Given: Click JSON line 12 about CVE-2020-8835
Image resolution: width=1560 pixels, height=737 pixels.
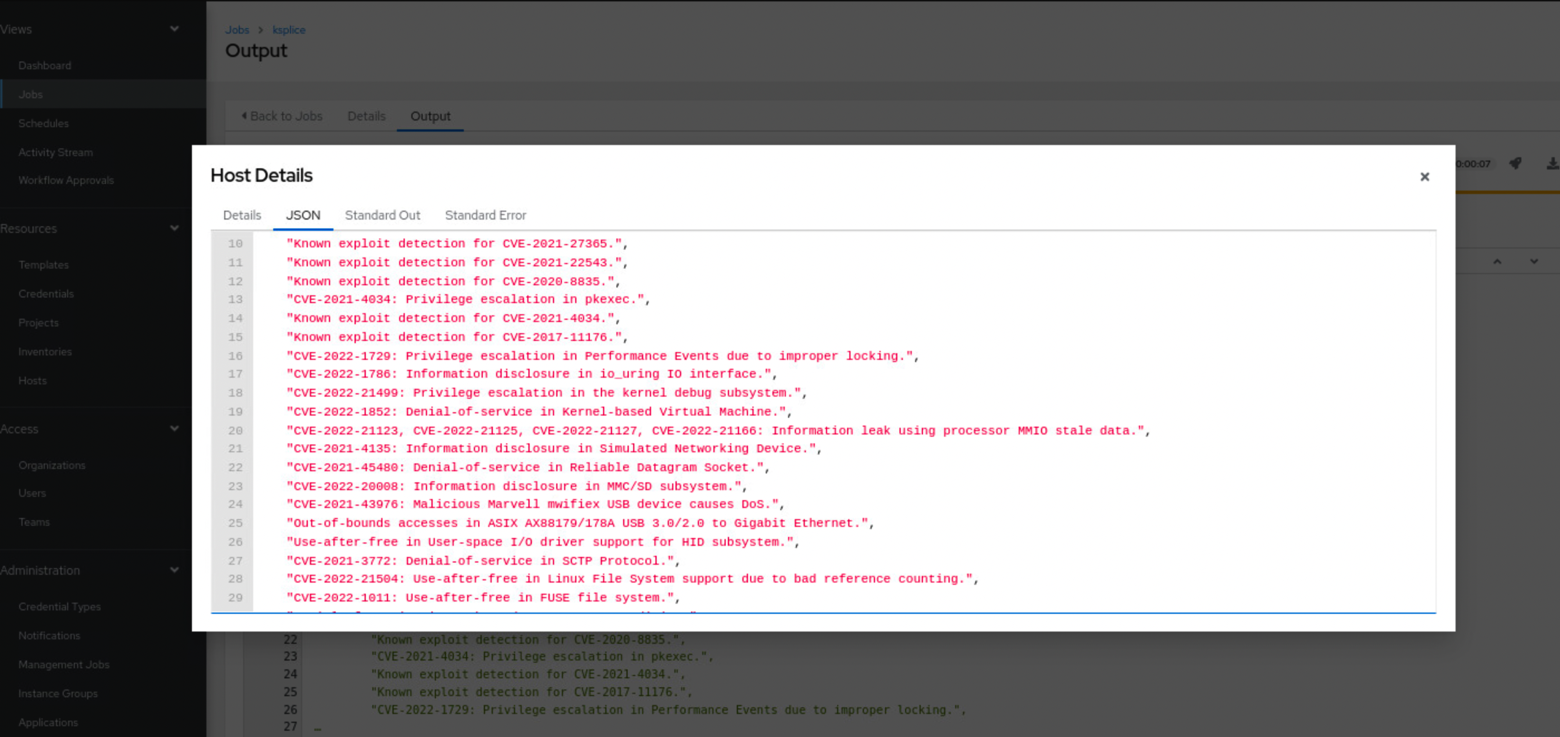Looking at the screenshot, I should click(453, 282).
